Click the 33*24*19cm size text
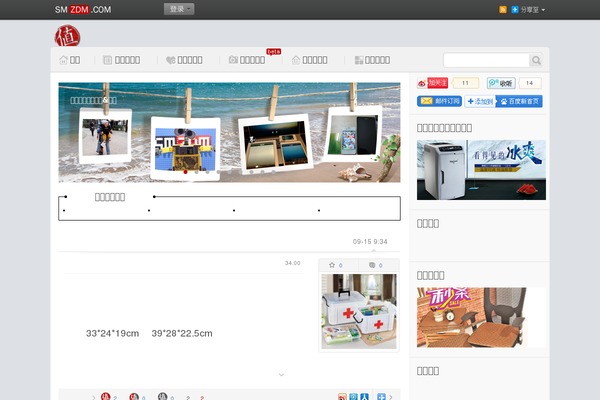600x400 pixels. pos(112,333)
